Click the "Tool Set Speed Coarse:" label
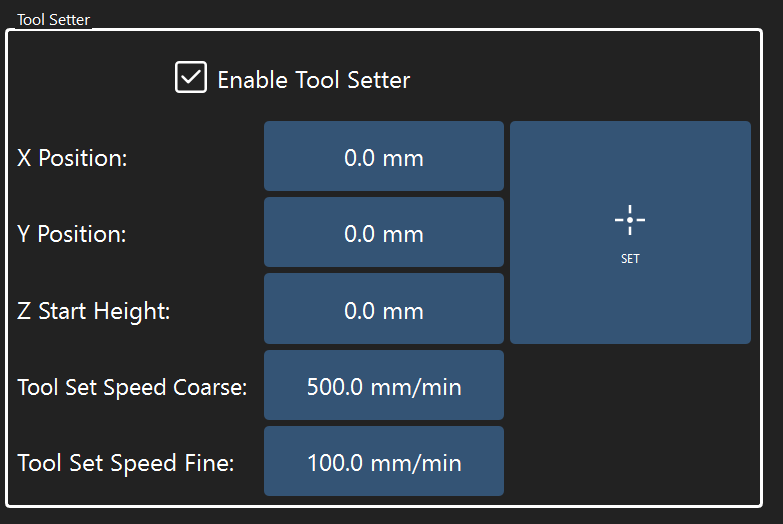This screenshot has height=524, width=783. coord(132,387)
